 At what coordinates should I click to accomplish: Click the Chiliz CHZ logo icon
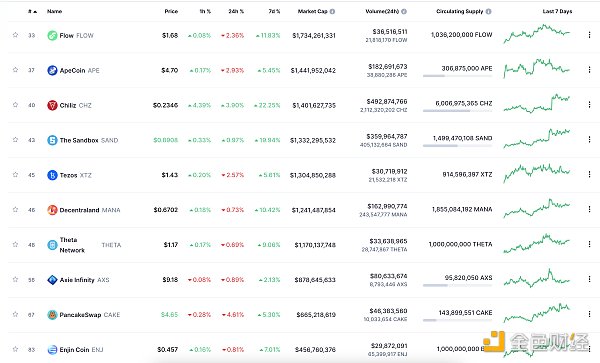tap(52, 105)
